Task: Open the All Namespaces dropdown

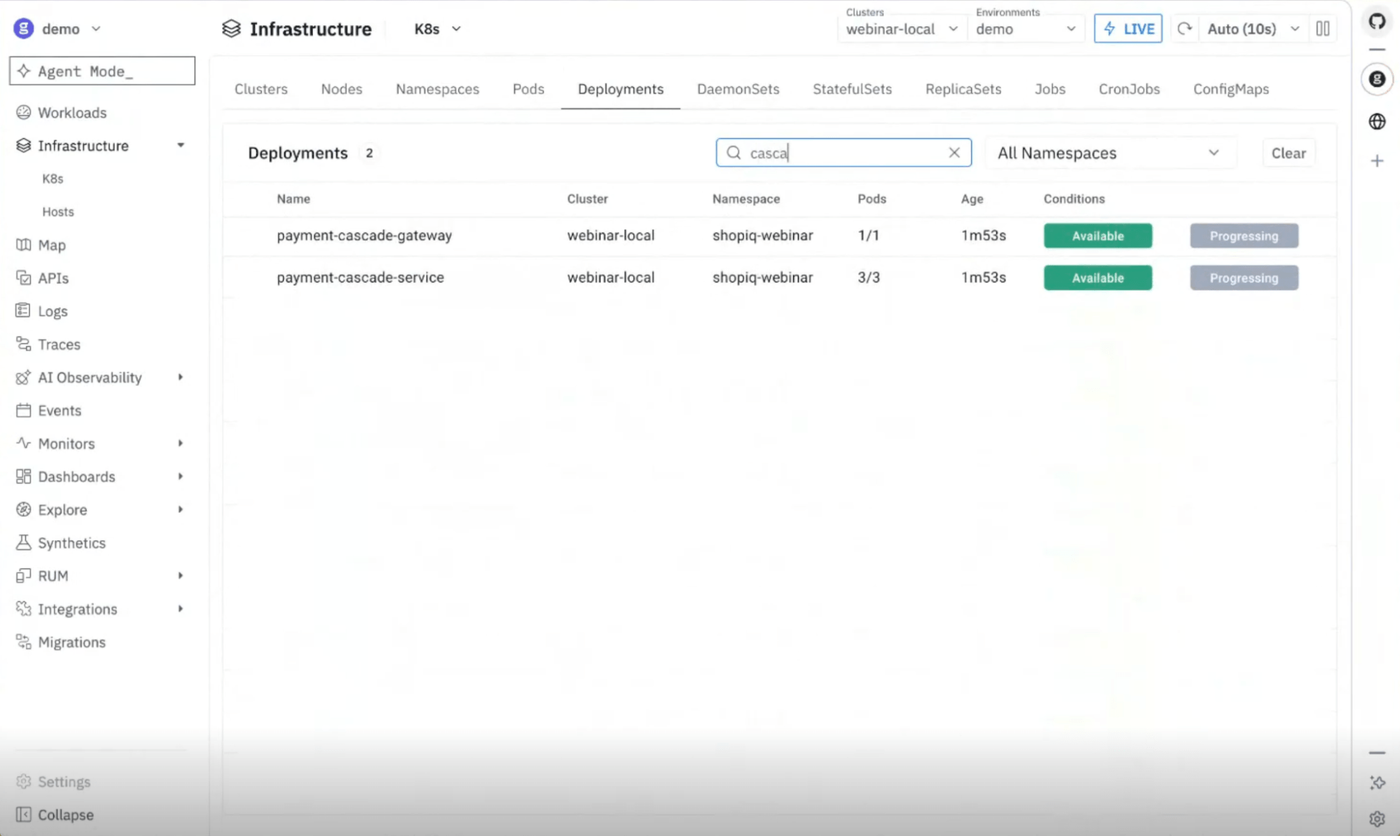Action: click(x=1110, y=153)
